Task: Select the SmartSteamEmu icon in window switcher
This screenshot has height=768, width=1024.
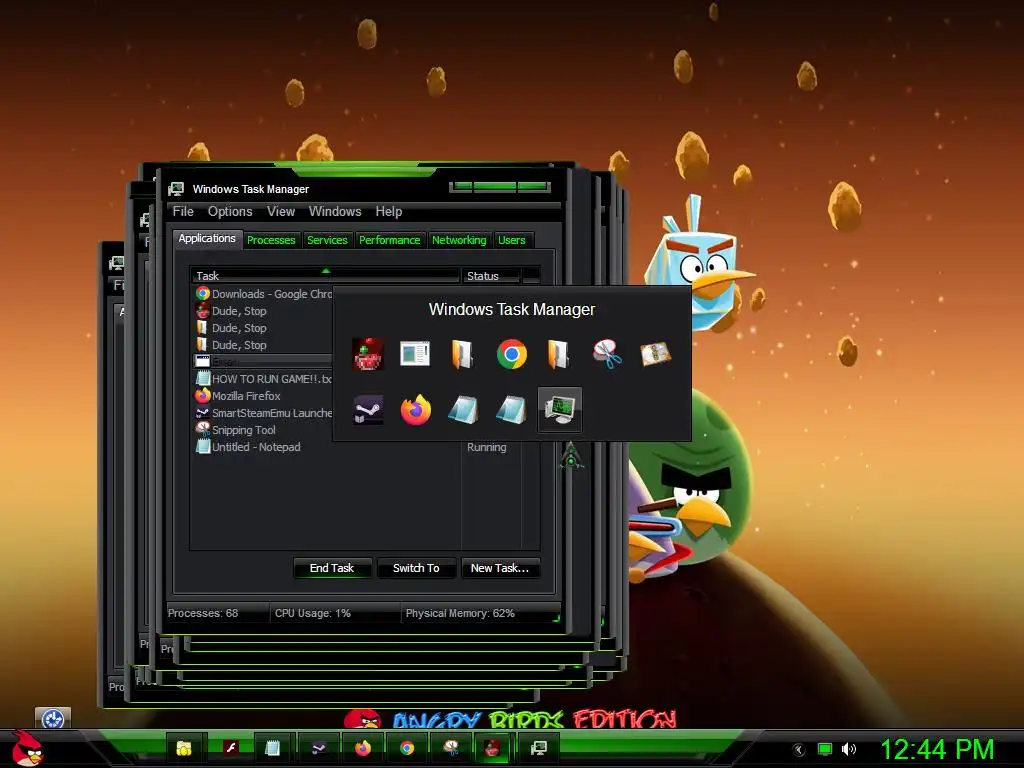Action: (368, 410)
